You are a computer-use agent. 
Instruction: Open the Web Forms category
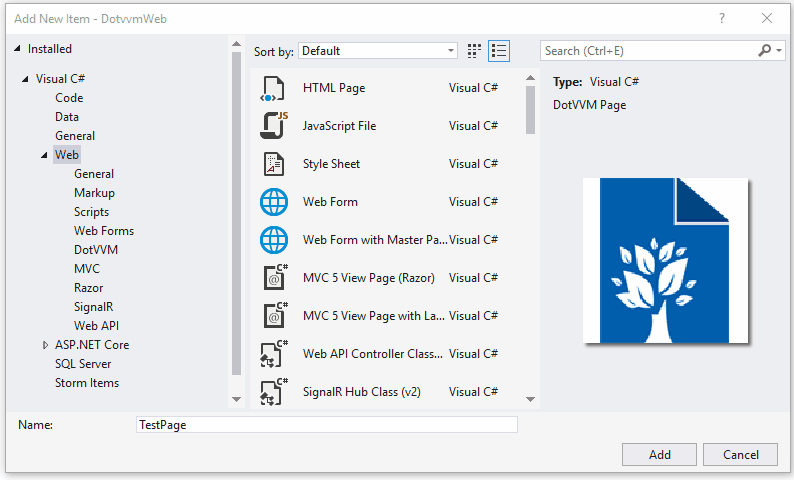(x=103, y=231)
